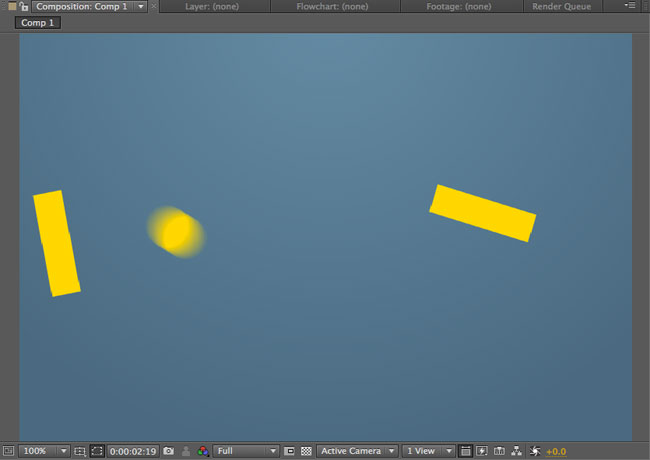Switch to the Flowchart: (none) tab
Viewport: 650px width, 460px height.
click(x=332, y=7)
